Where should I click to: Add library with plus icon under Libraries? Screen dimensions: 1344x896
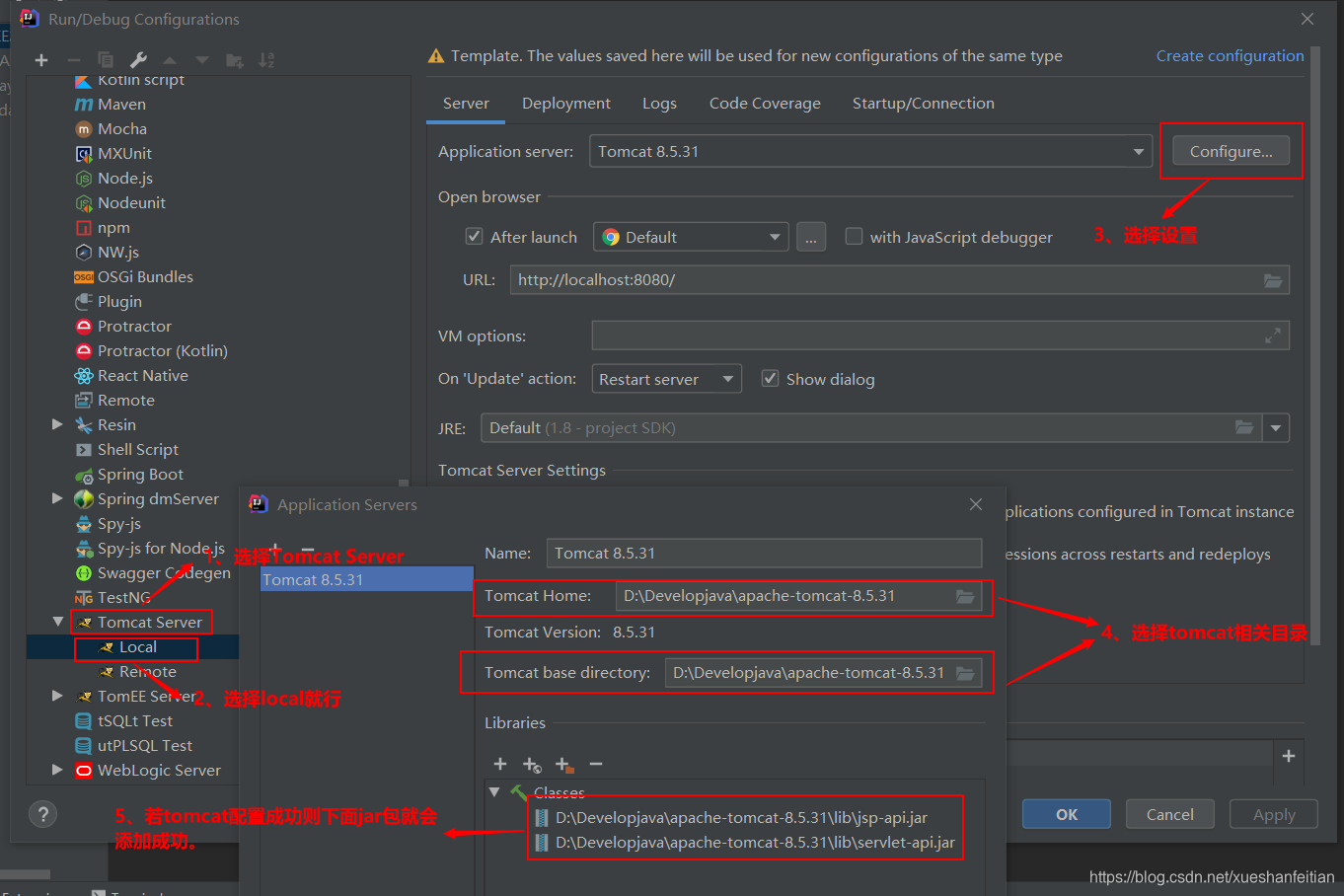(500, 764)
